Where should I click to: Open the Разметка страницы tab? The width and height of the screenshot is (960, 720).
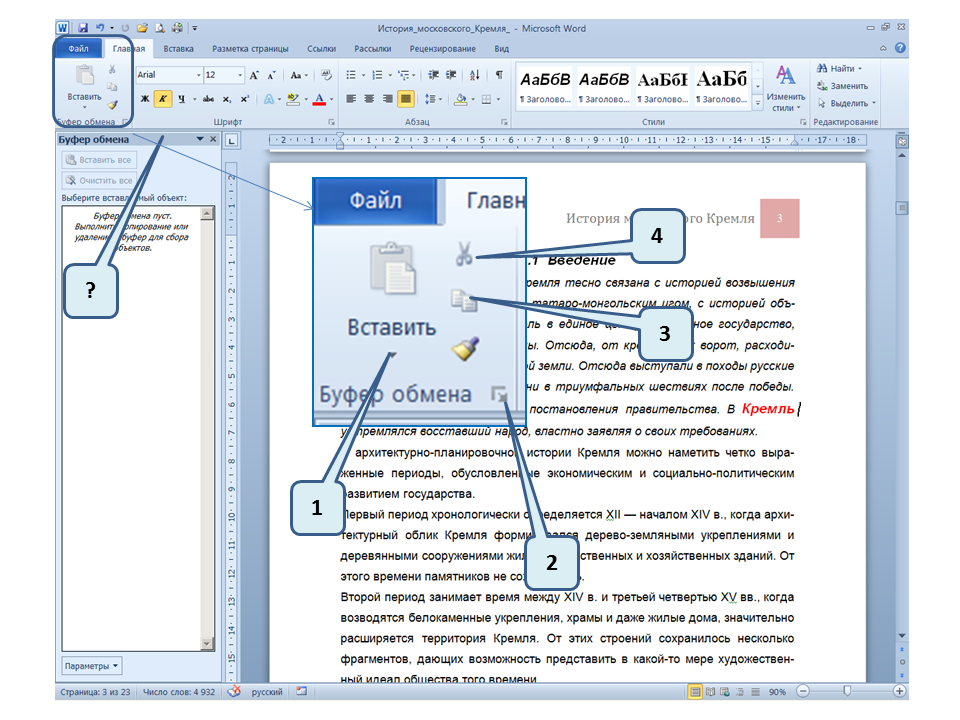pos(250,48)
